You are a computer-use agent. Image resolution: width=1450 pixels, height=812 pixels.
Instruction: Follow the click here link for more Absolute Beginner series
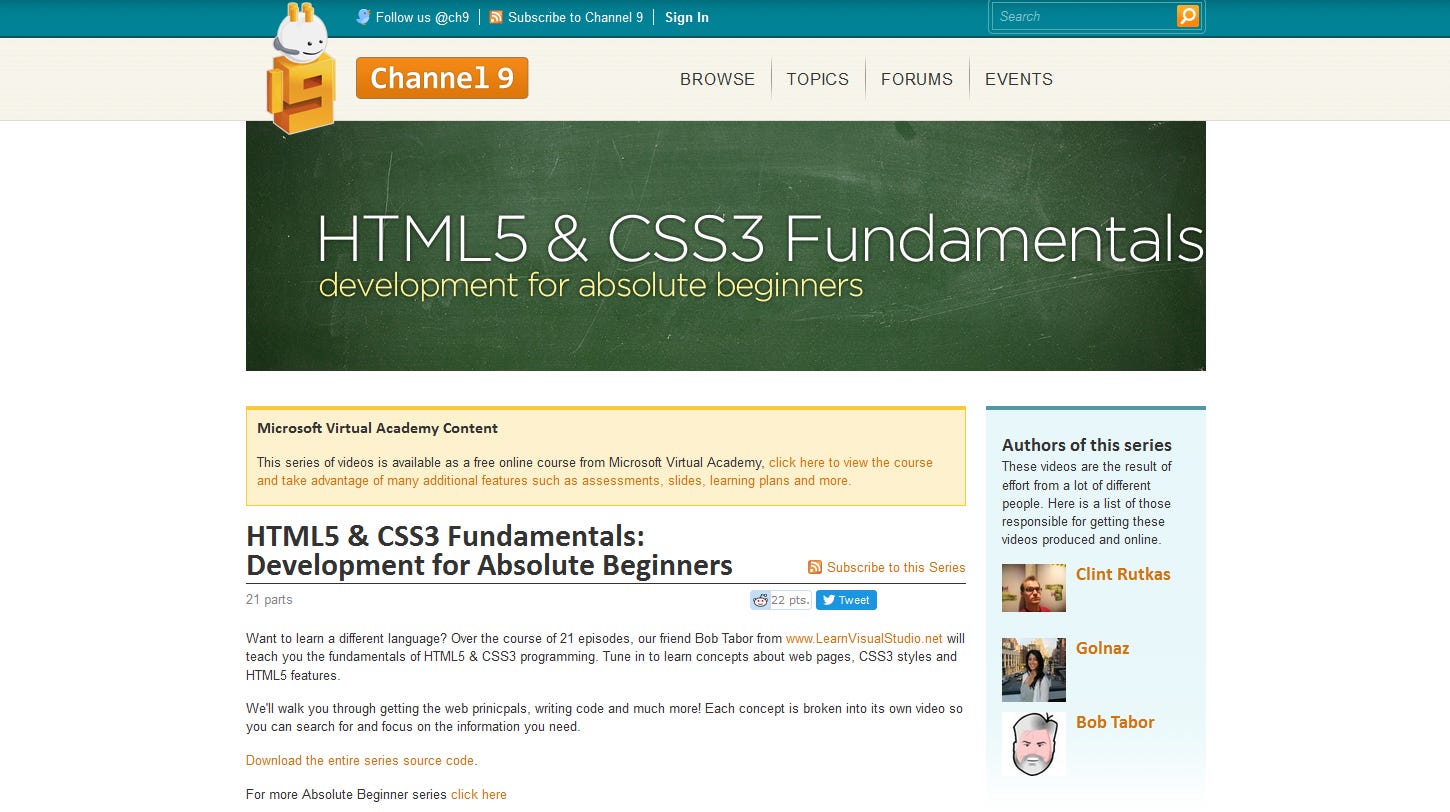pyautogui.click(x=479, y=794)
